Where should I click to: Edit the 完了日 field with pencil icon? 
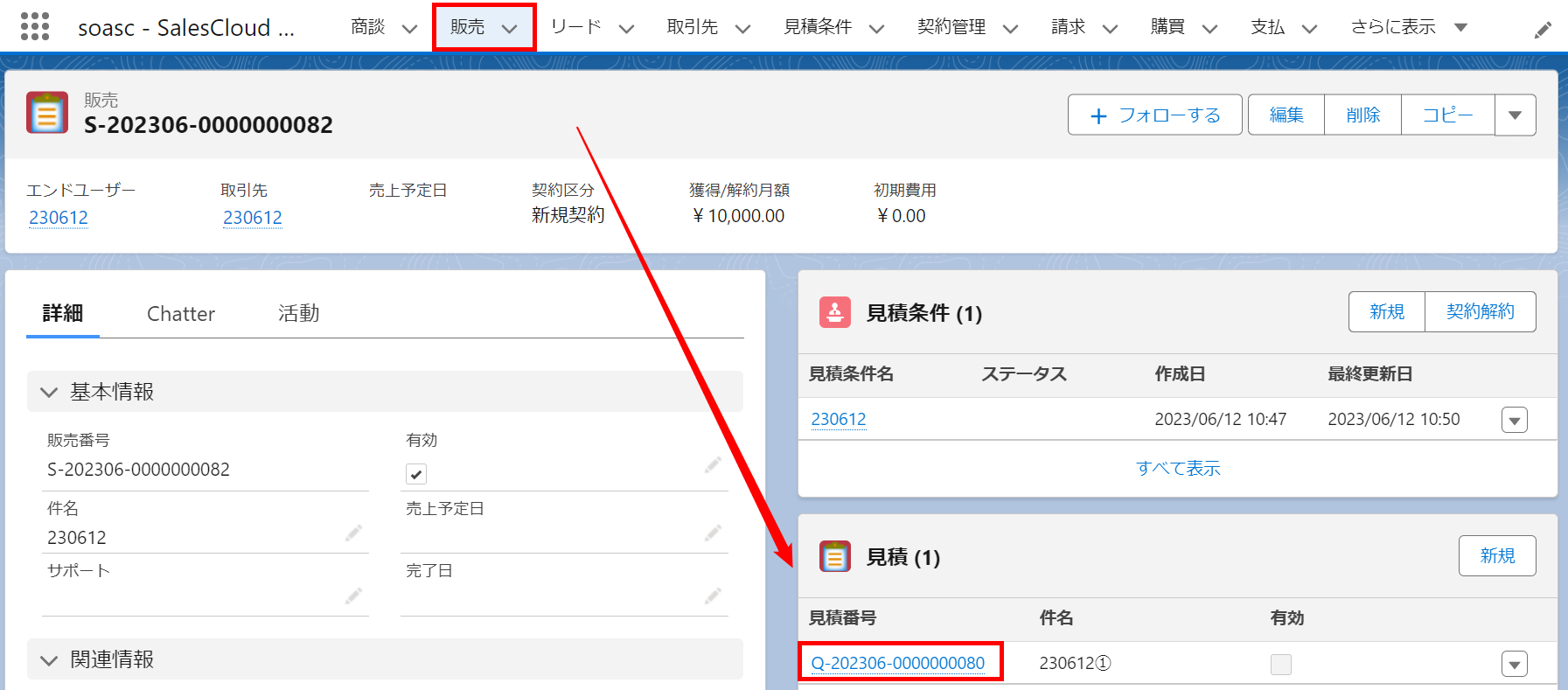713,596
